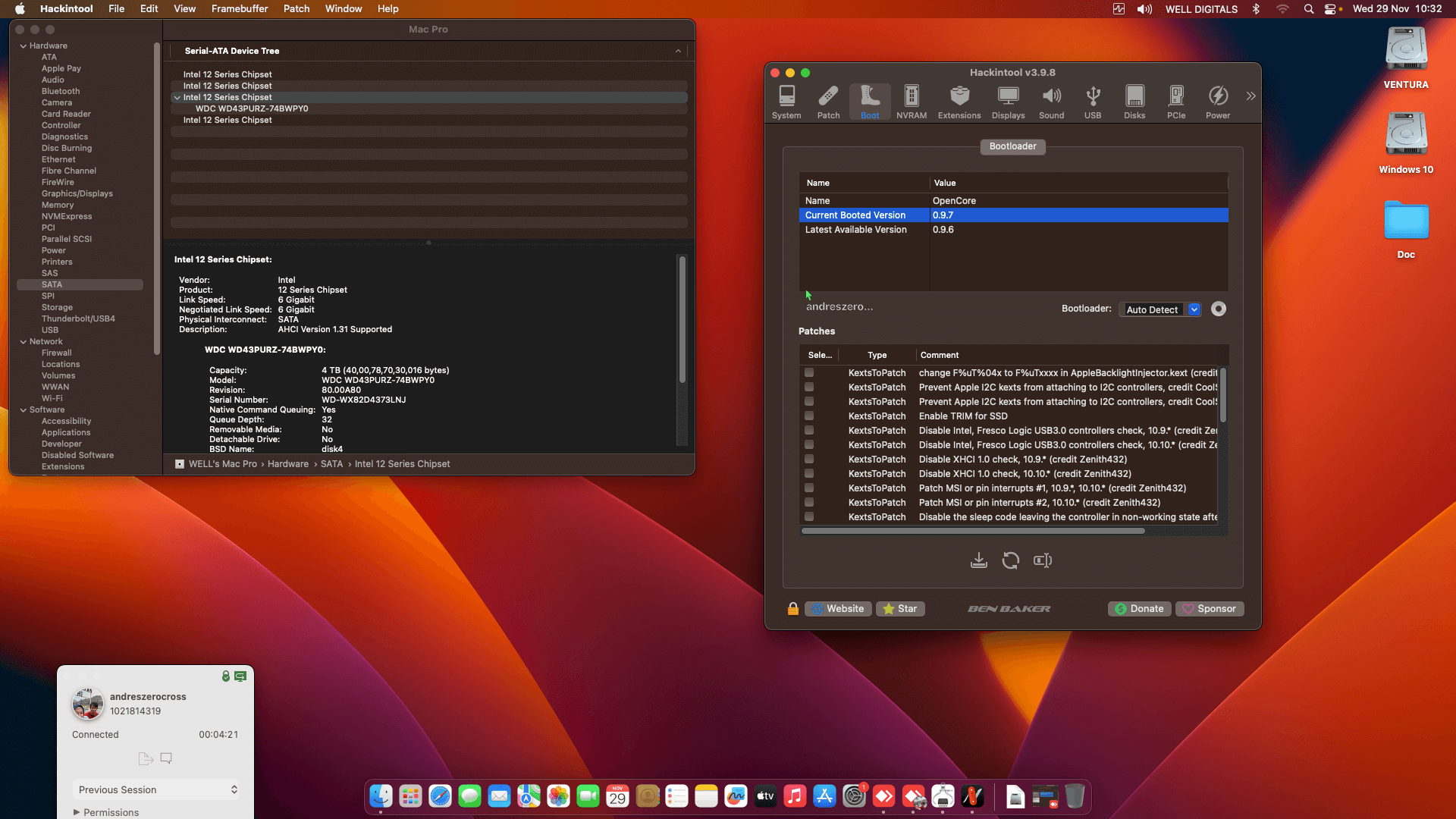Viewport: 1456px width, 819px height.
Task: Open the Framebuffer menu
Action: point(239,8)
